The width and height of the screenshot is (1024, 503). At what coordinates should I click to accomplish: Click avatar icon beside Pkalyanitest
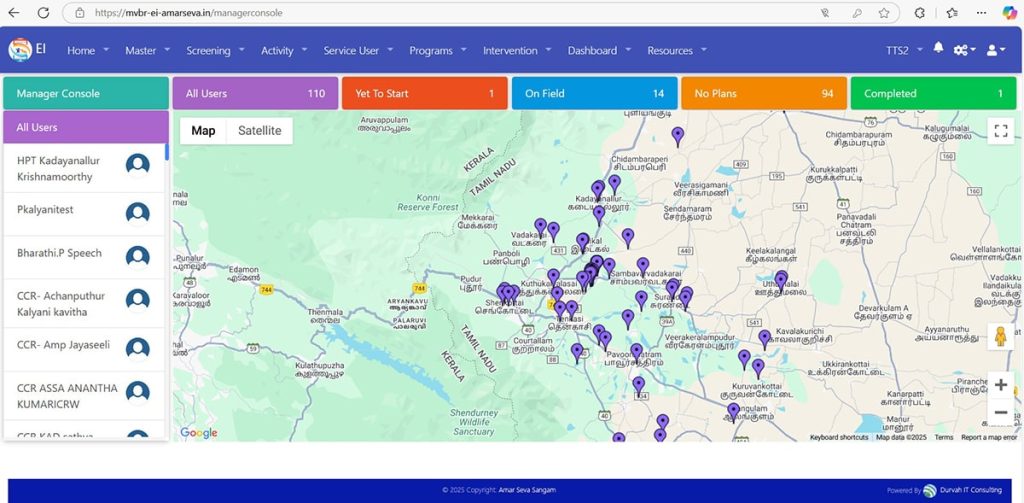[x=138, y=213]
